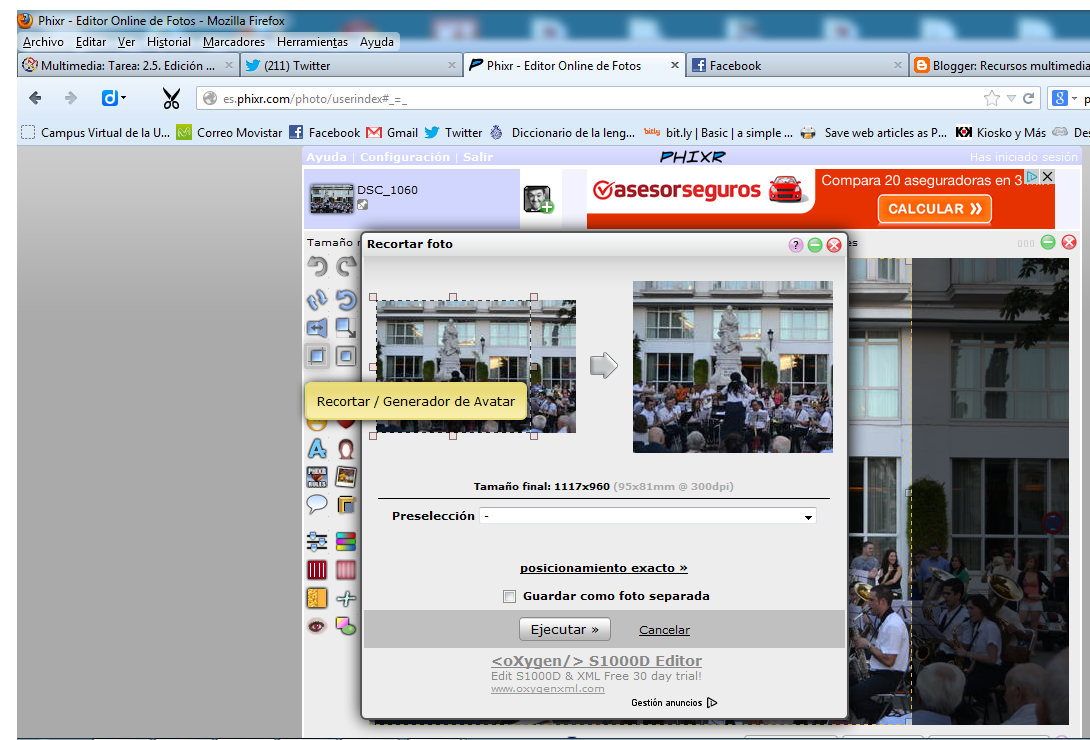1090x740 pixels.
Task: Open the Kiosko y Más bookmark
Action: tap(1000, 133)
